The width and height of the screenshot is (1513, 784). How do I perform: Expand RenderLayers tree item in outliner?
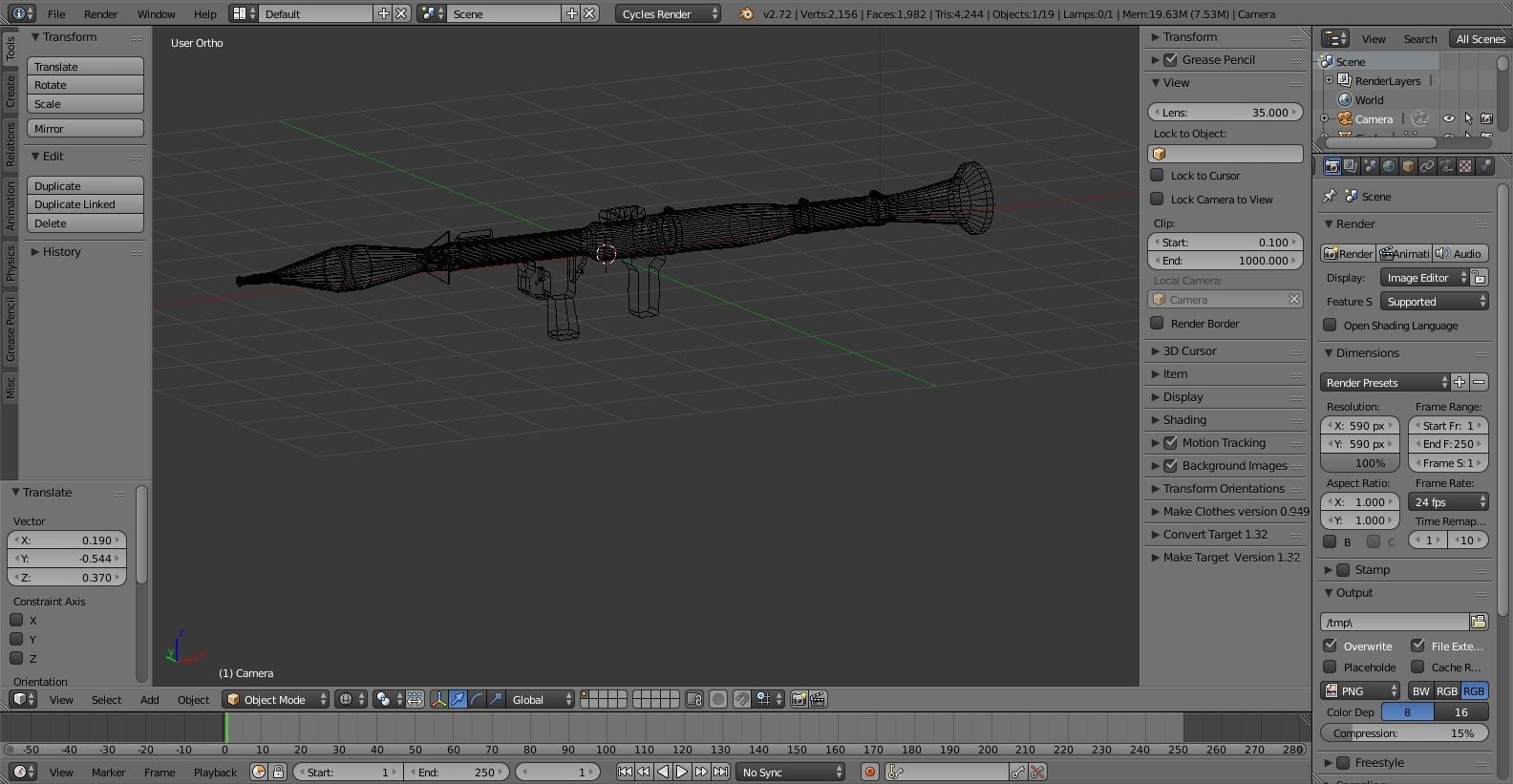[x=1329, y=80]
